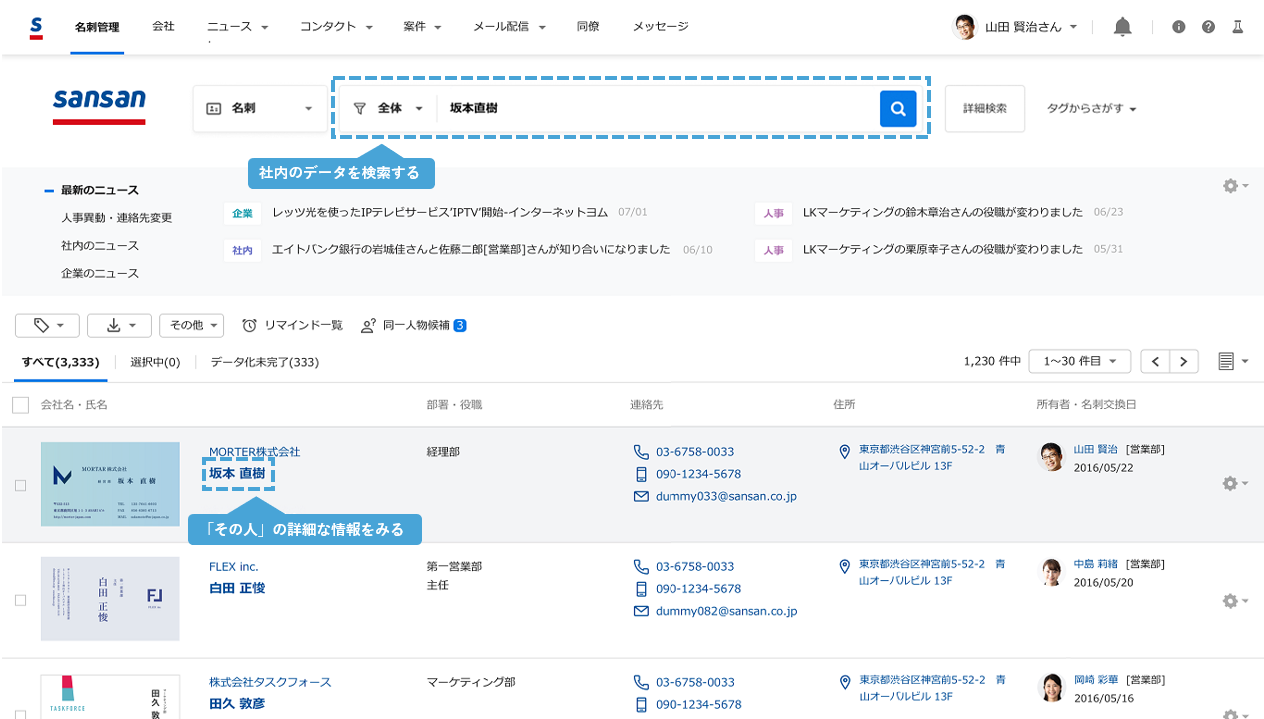This screenshot has height=719, width=1264.
Task: Open メッセージ nav item
Action: pos(660,27)
